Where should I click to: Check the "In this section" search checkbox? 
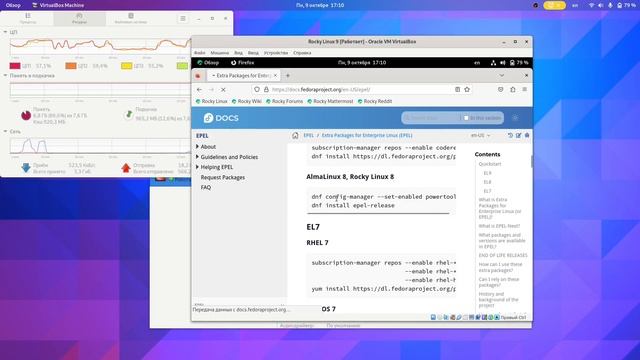point(466,118)
